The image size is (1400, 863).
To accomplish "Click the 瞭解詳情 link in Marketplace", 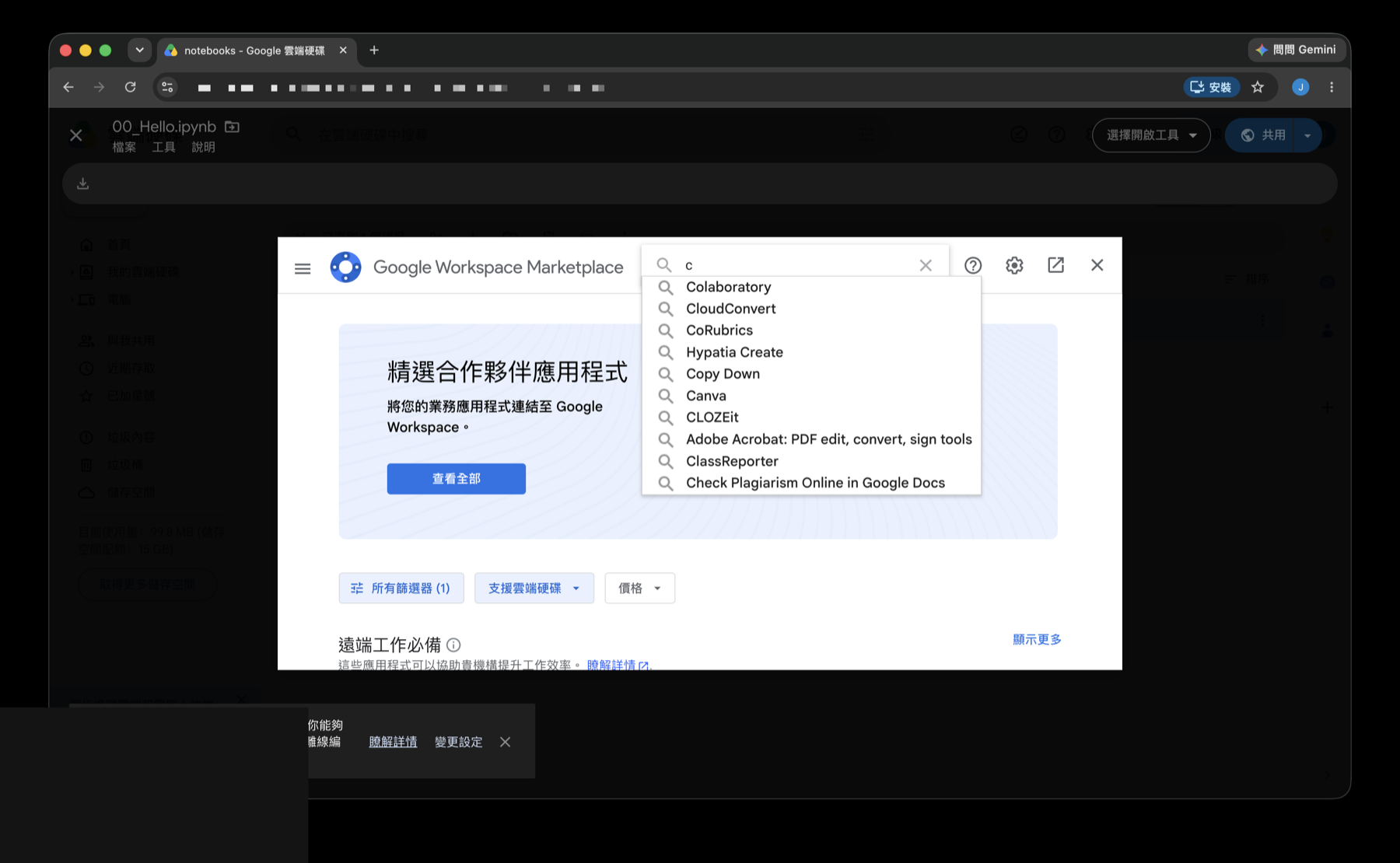I will pos(618,665).
